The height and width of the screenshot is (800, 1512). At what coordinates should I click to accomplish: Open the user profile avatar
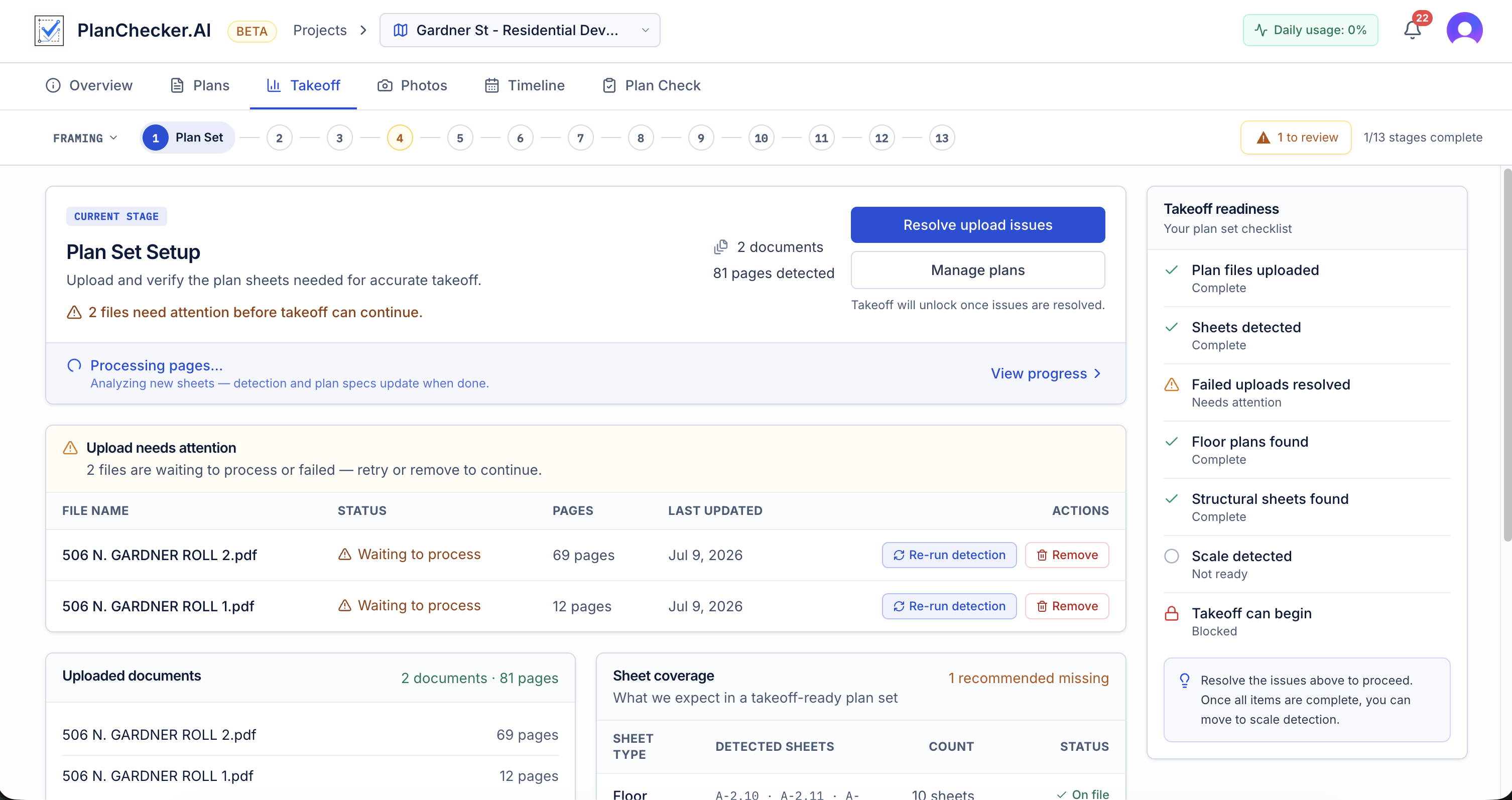coord(1464,30)
